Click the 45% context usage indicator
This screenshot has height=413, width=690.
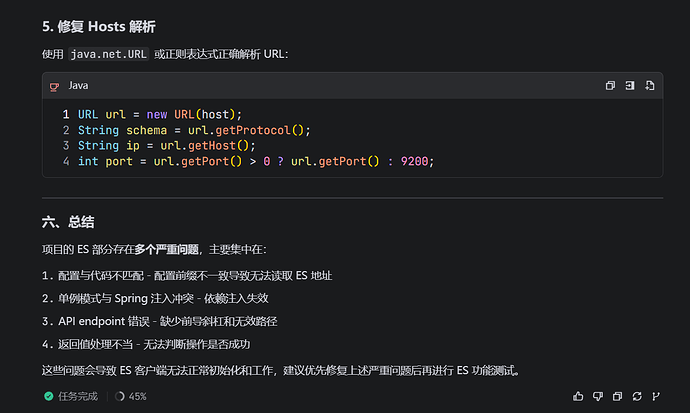131,396
